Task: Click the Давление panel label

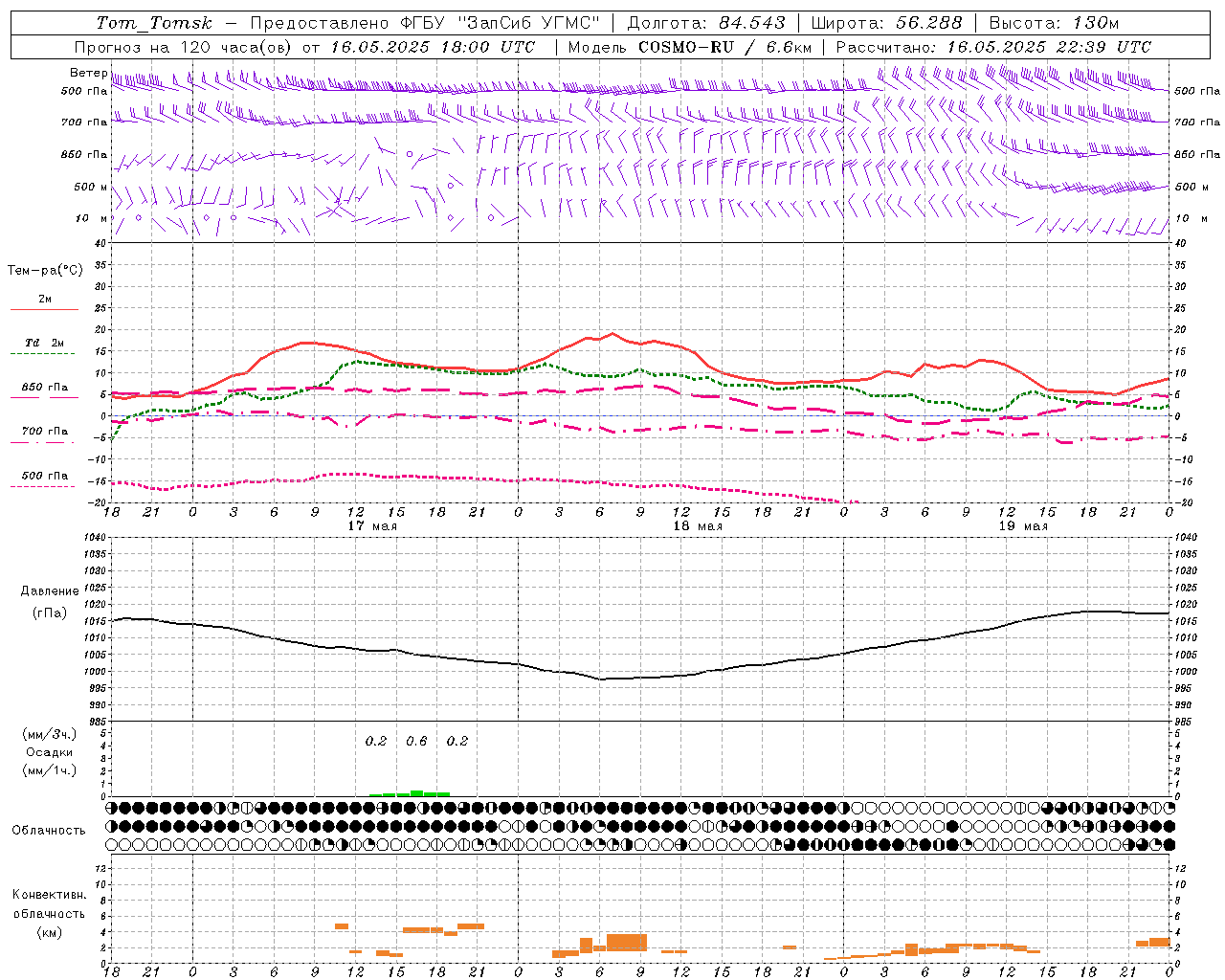Action: [x=50, y=591]
